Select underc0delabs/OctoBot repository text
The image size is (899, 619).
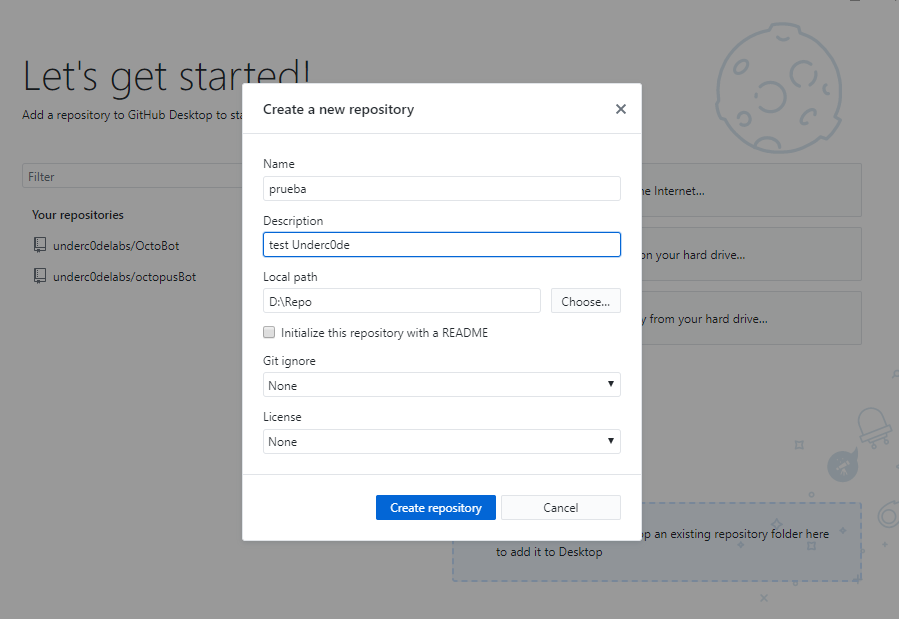(116, 246)
